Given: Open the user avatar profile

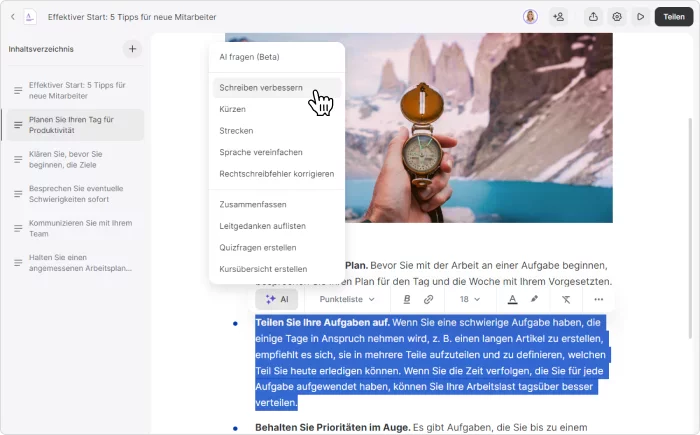Looking at the screenshot, I should (x=530, y=17).
